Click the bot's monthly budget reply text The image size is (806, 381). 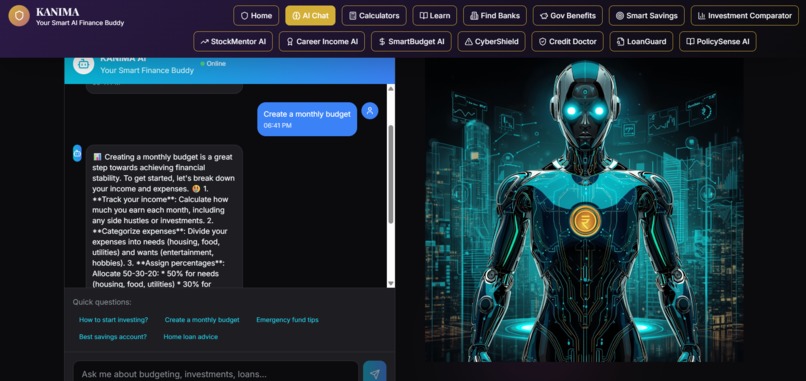(163, 220)
